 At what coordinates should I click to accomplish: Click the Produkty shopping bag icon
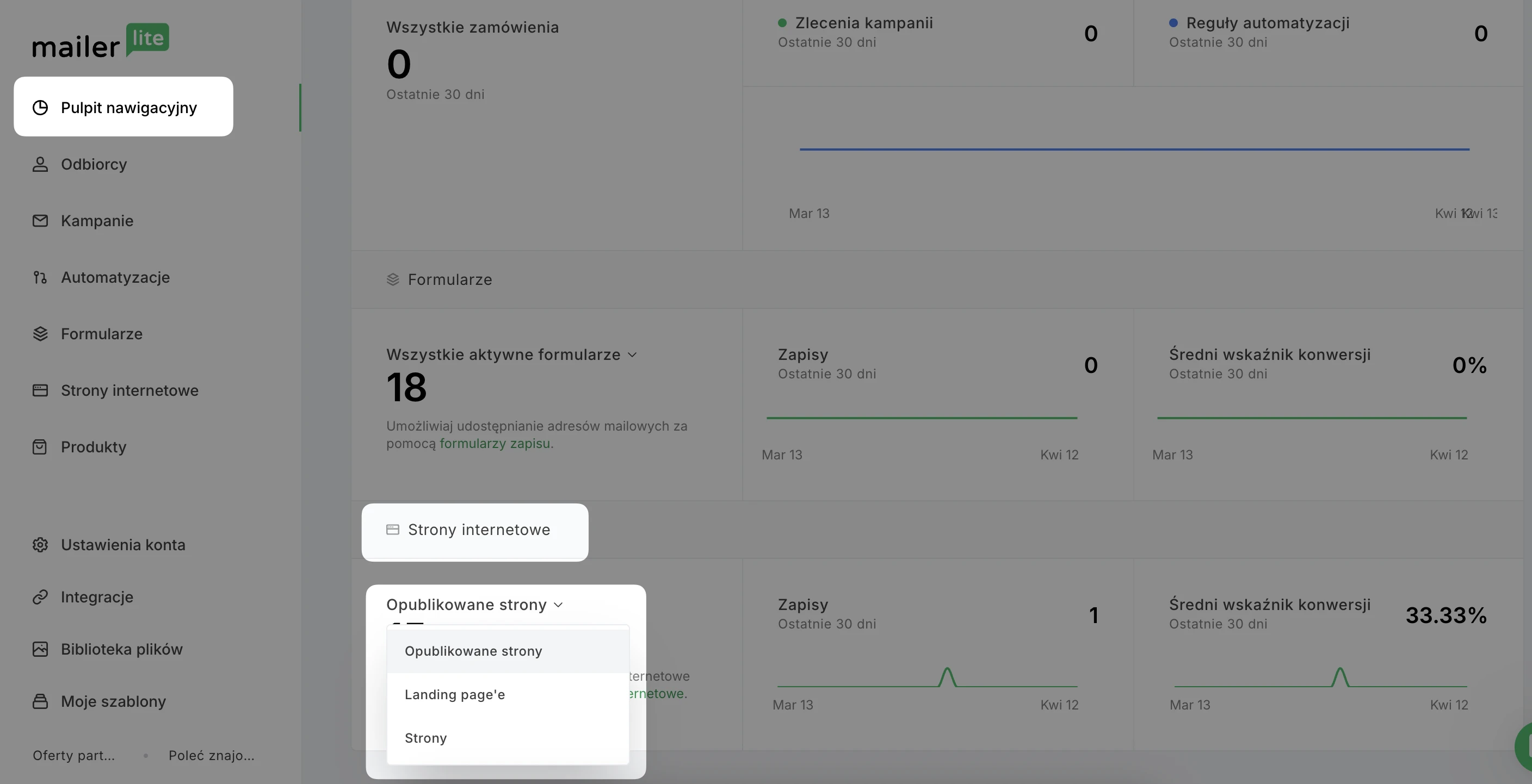[x=40, y=447]
